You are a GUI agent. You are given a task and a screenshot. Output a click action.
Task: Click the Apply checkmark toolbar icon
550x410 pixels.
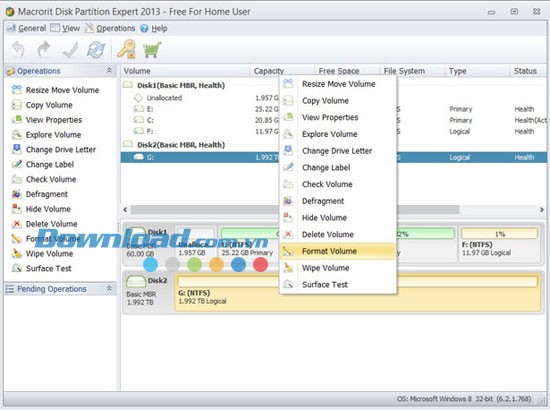pyautogui.click(x=70, y=49)
